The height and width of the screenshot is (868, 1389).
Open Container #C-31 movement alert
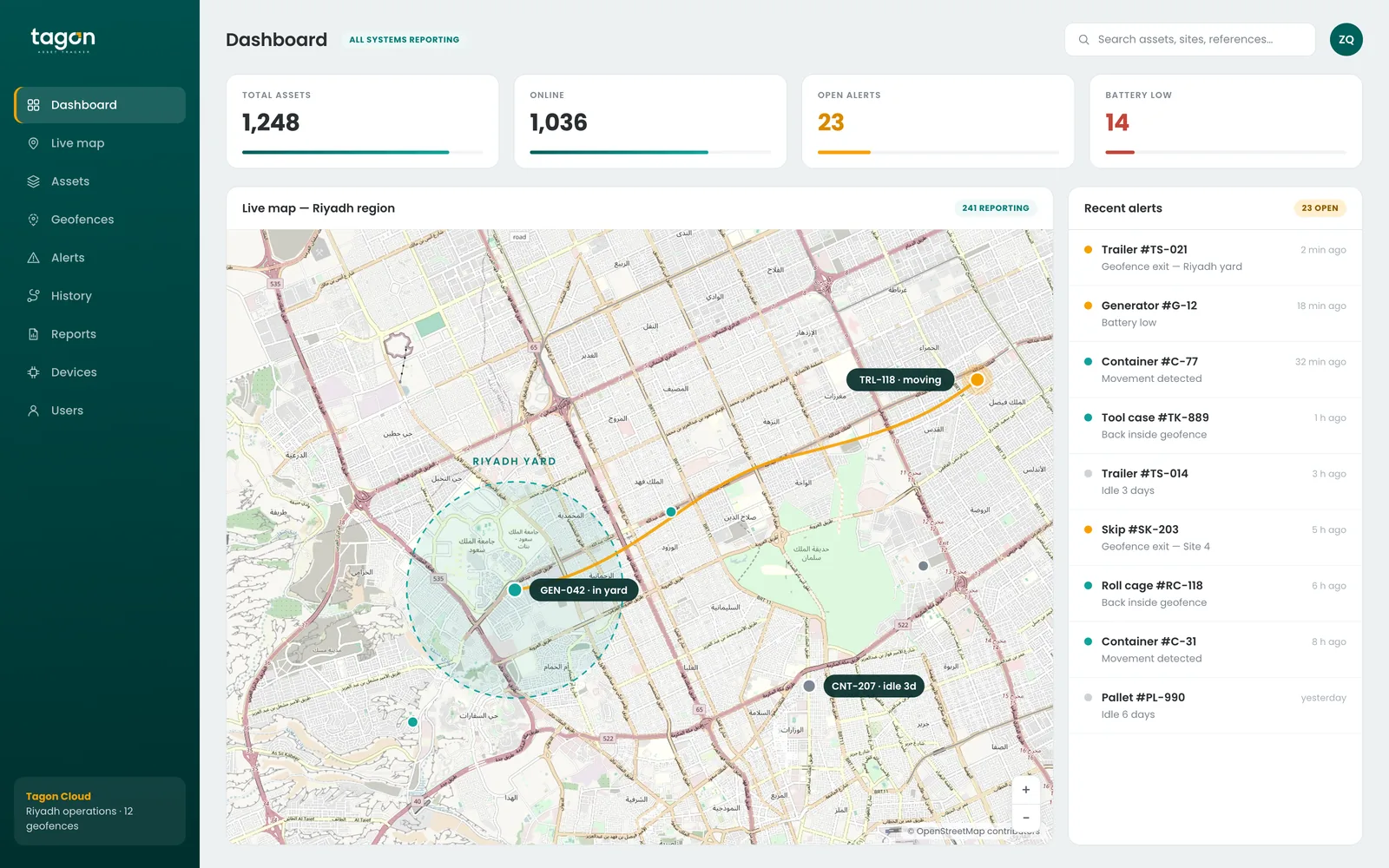click(1215, 650)
